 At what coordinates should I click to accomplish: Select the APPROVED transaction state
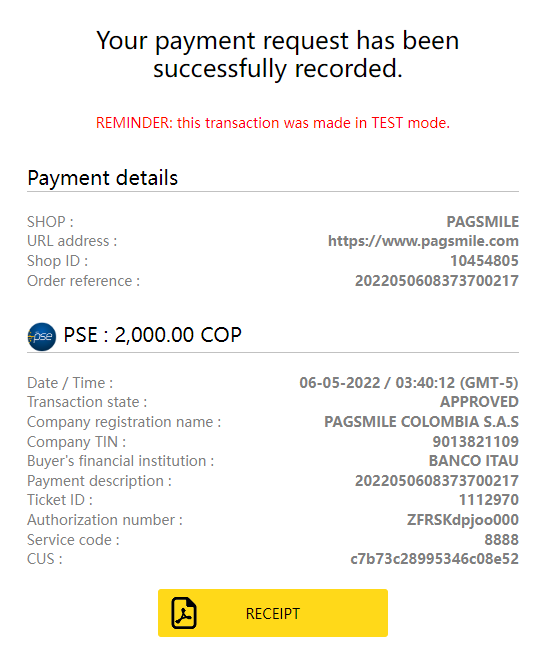tap(479, 402)
